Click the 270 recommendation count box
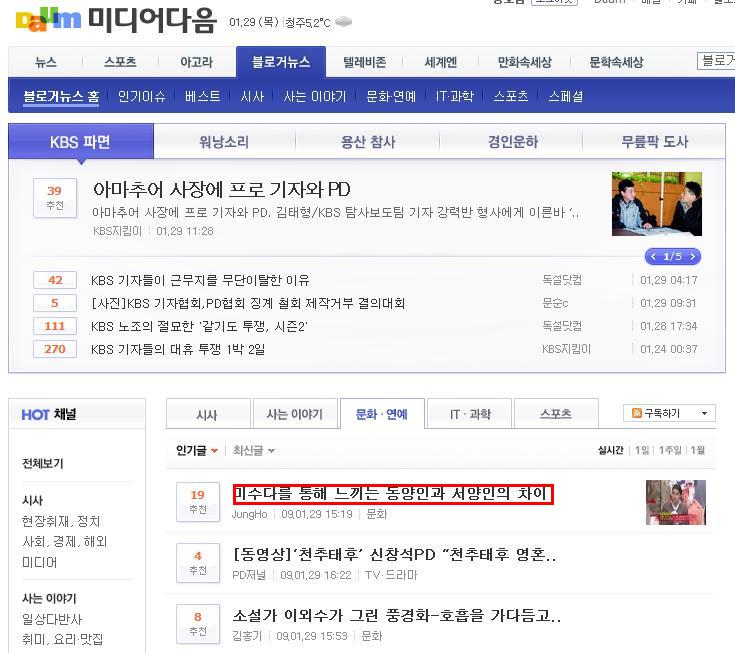The height and width of the screenshot is (653, 735). [55, 349]
